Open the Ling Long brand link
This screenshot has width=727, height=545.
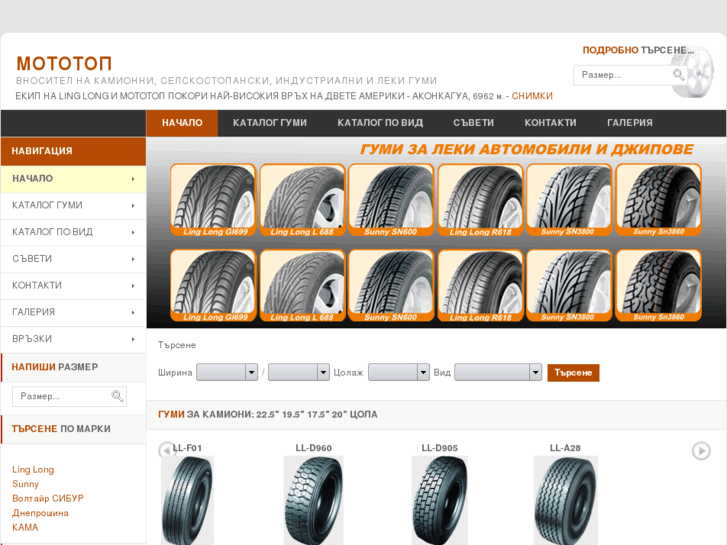coord(33,469)
